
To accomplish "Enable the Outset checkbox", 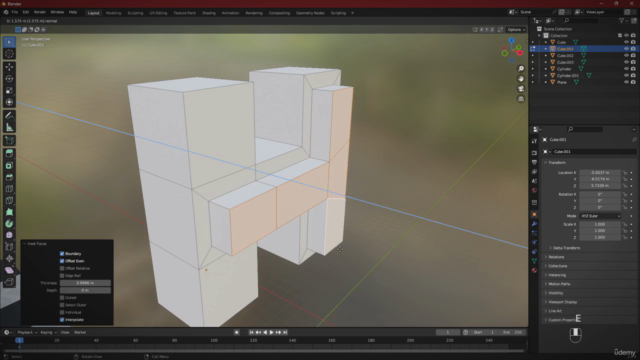I will (x=62, y=298).
